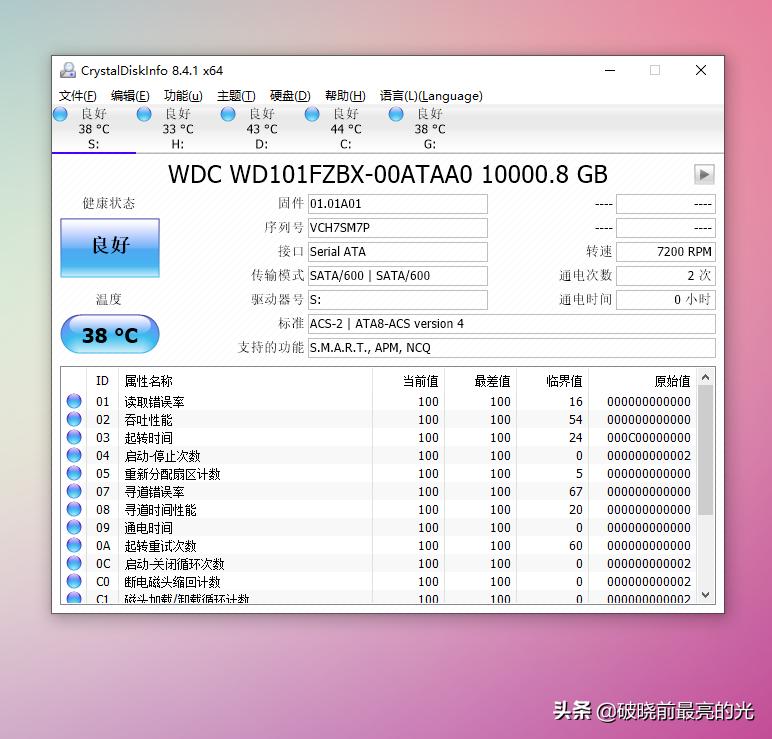Click scroll down arrow of attribute list
The image size is (772, 739).
click(x=706, y=595)
